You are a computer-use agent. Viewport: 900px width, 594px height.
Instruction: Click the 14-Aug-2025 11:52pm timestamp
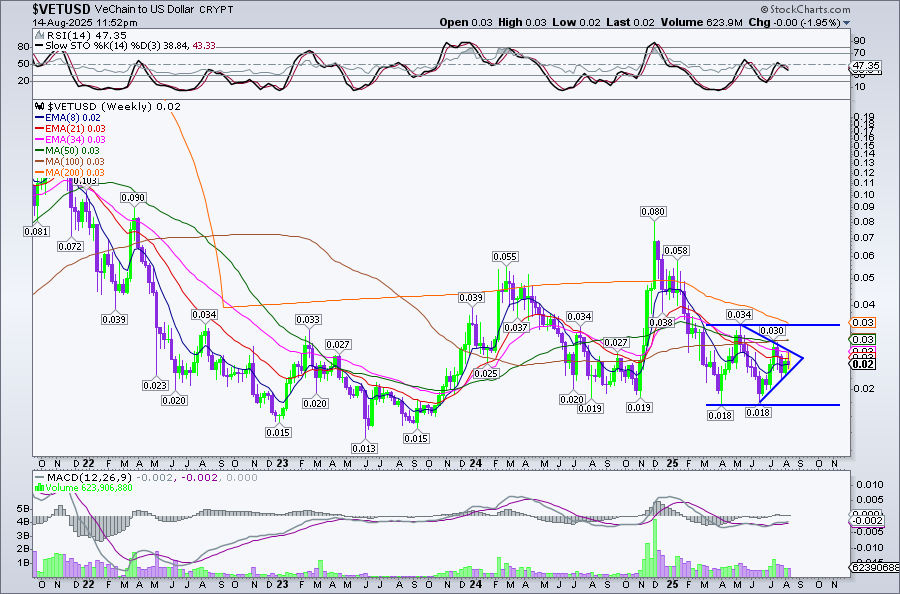coord(85,23)
